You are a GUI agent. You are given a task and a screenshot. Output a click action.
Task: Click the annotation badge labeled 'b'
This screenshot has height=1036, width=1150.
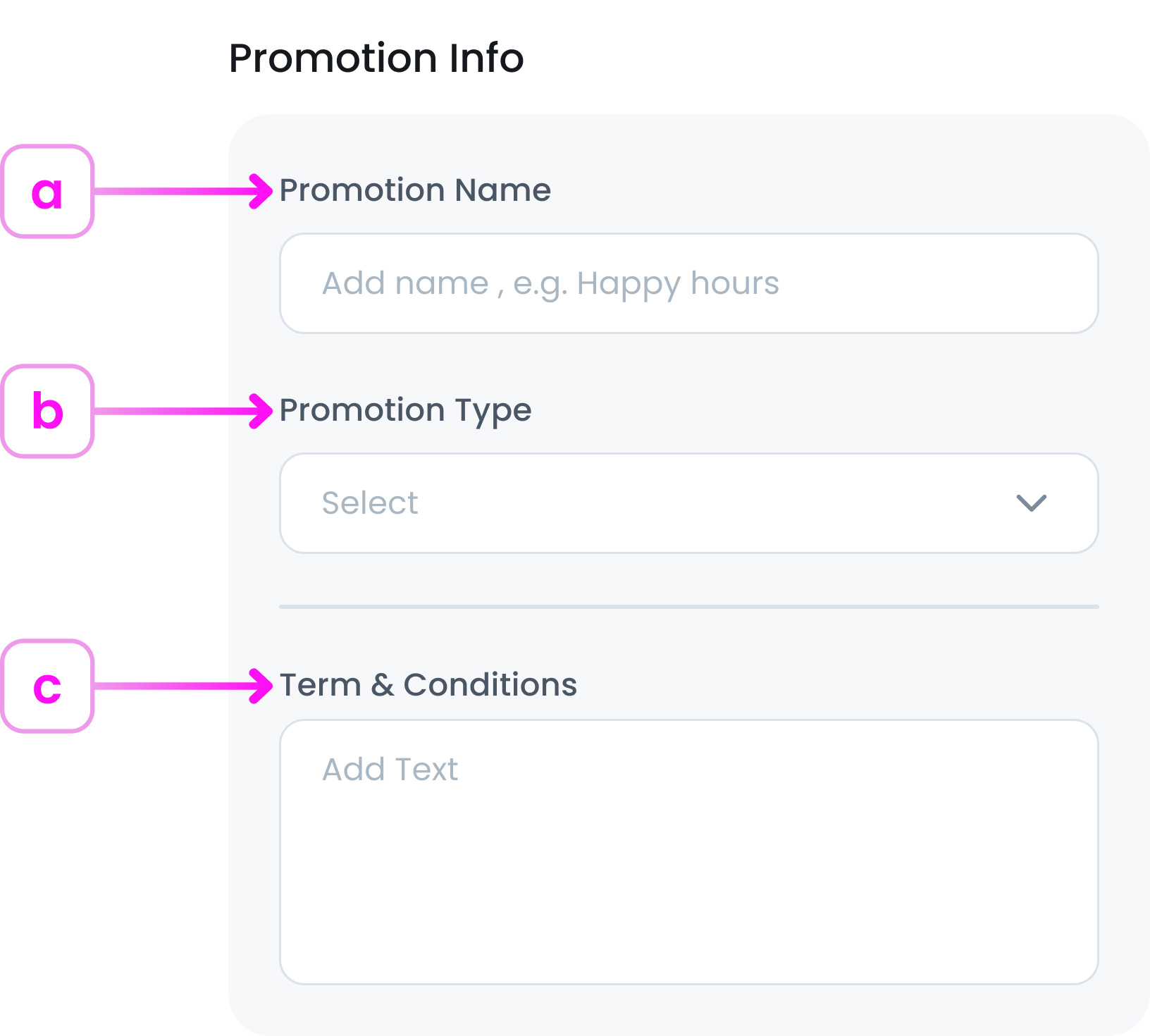[x=47, y=411]
